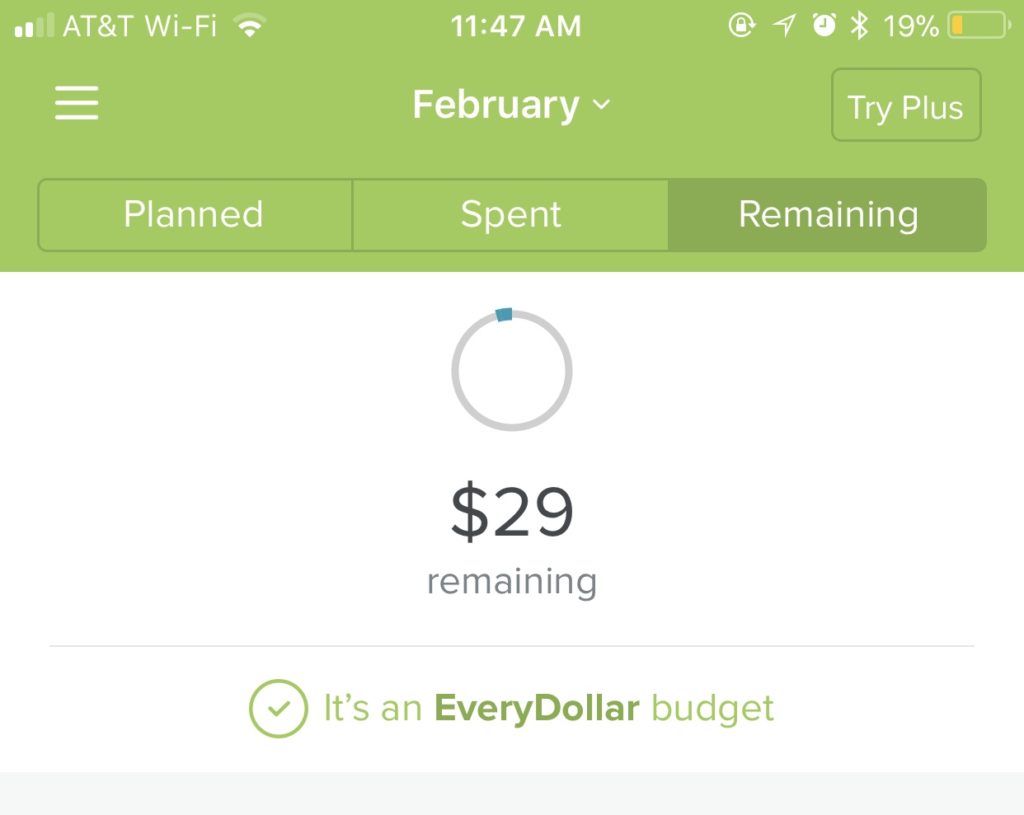Open the hamburger menu
Screen dimensions: 1024x815
tap(76, 103)
